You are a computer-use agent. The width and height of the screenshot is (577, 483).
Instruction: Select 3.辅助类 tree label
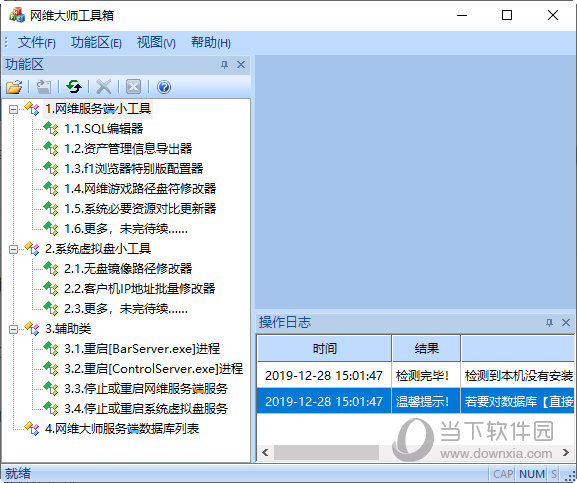tap(68, 328)
